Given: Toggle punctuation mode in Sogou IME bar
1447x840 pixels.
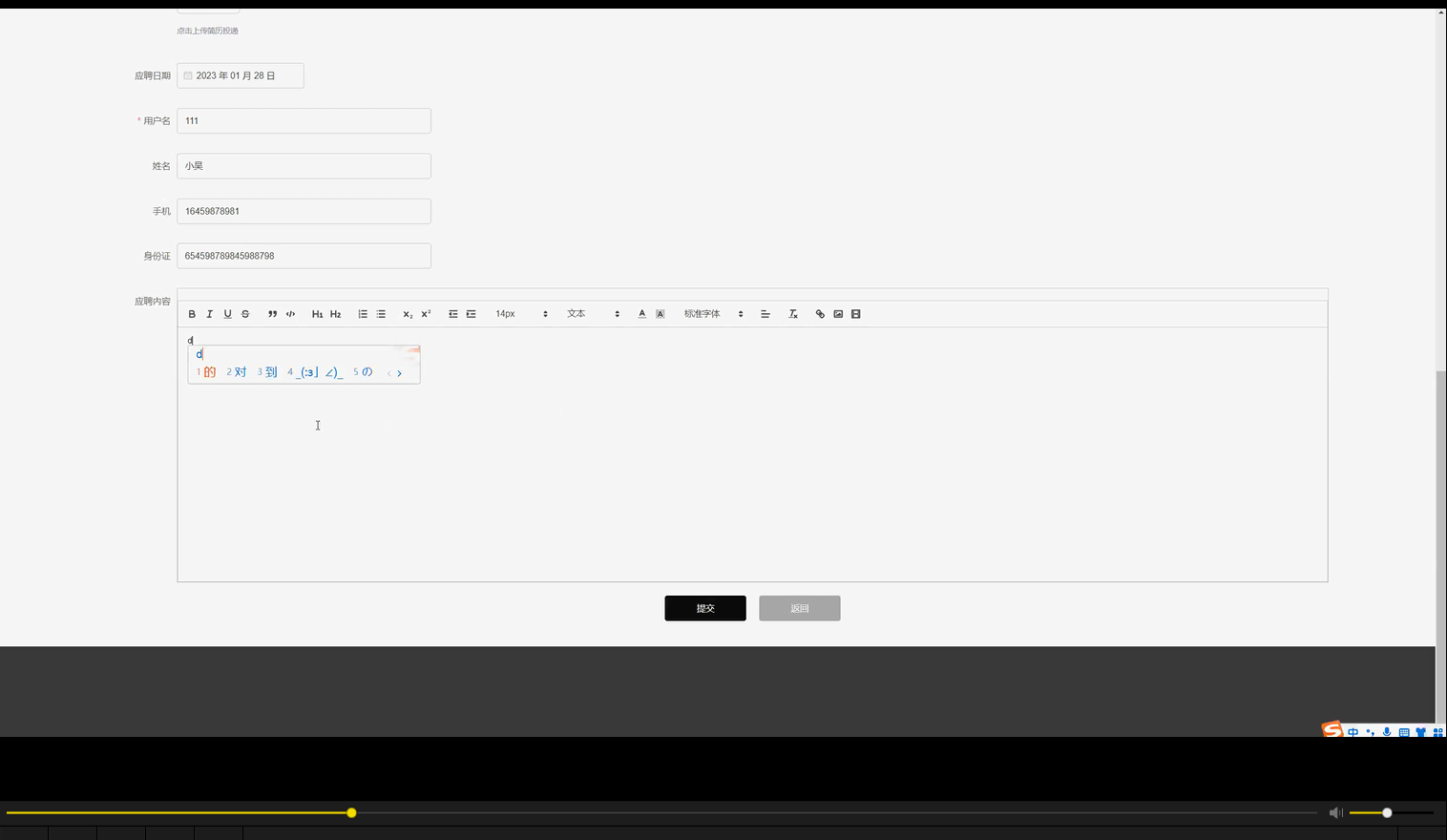Looking at the screenshot, I should [1371, 732].
